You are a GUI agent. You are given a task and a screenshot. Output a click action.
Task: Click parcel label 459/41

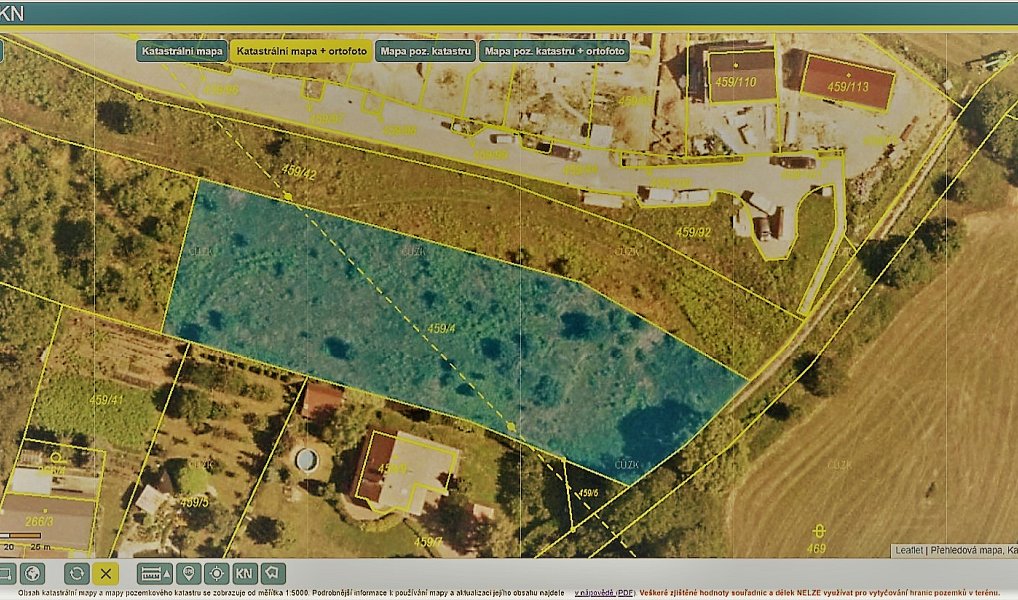pos(106,400)
